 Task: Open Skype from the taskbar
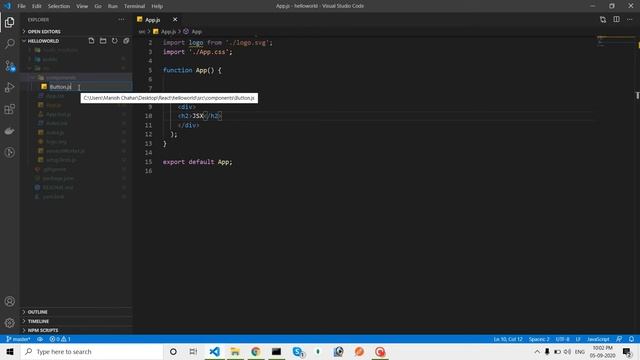pyautogui.click(x=298, y=351)
